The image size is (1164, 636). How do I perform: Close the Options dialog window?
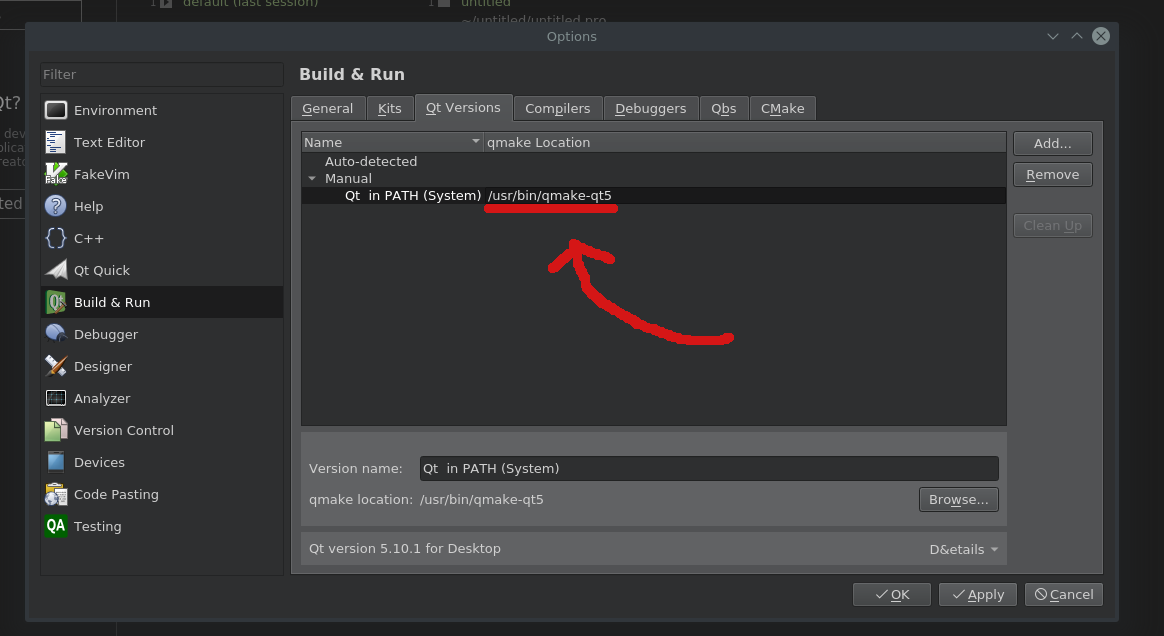coord(1101,36)
